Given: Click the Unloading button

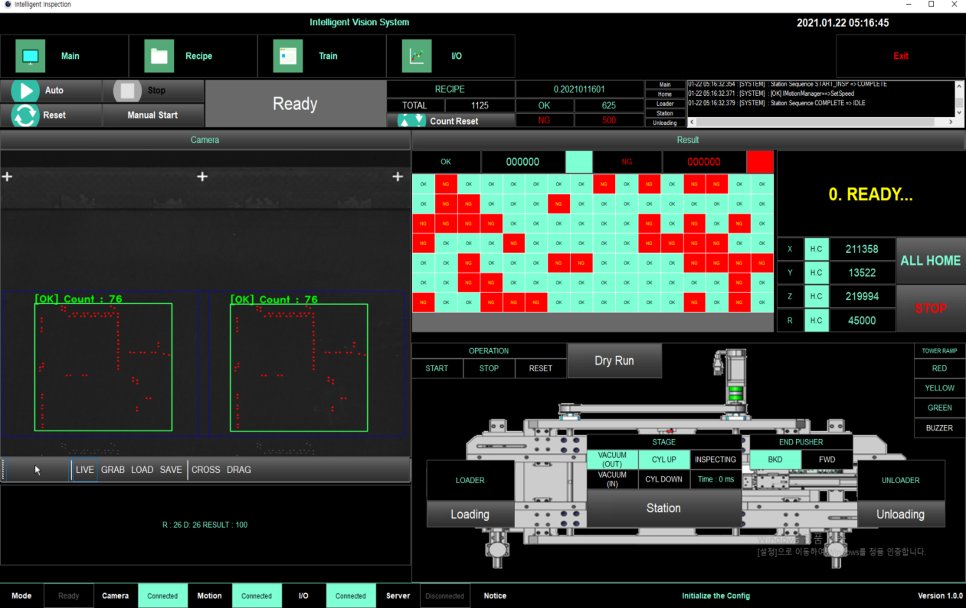Looking at the screenshot, I should coord(900,514).
